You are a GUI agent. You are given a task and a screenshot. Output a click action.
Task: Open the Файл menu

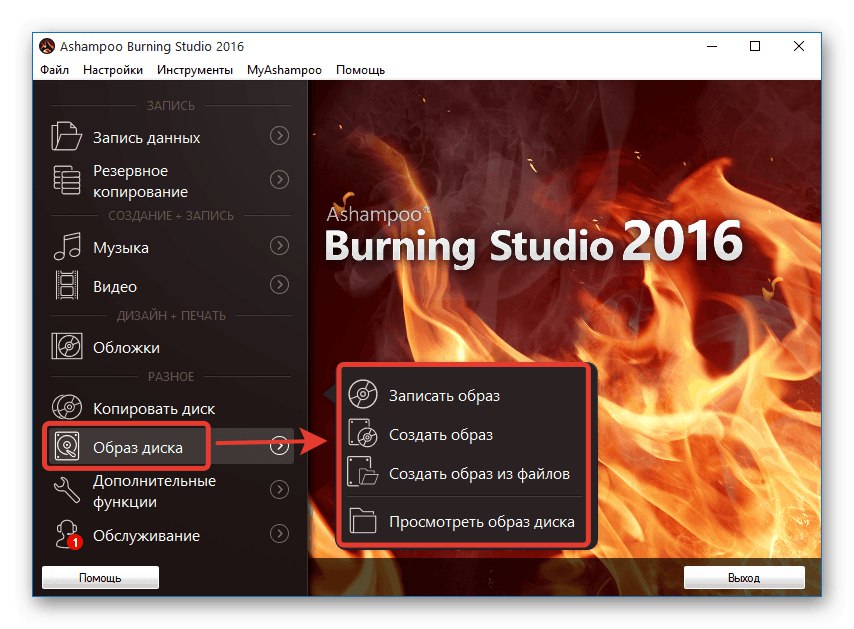[x=54, y=70]
